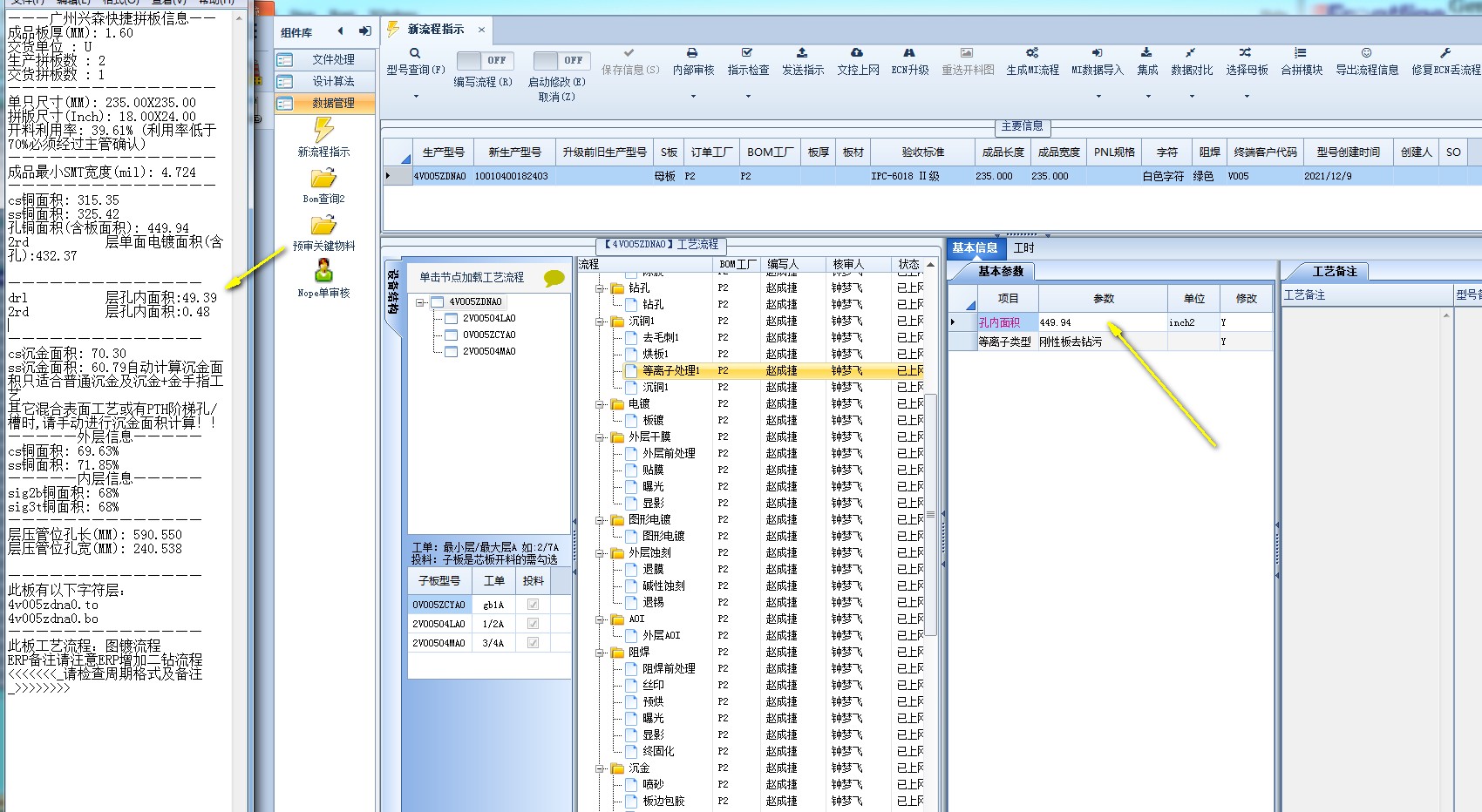Collapse the 阻焊 folder node
The image size is (1482, 812).
click(600, 653)
